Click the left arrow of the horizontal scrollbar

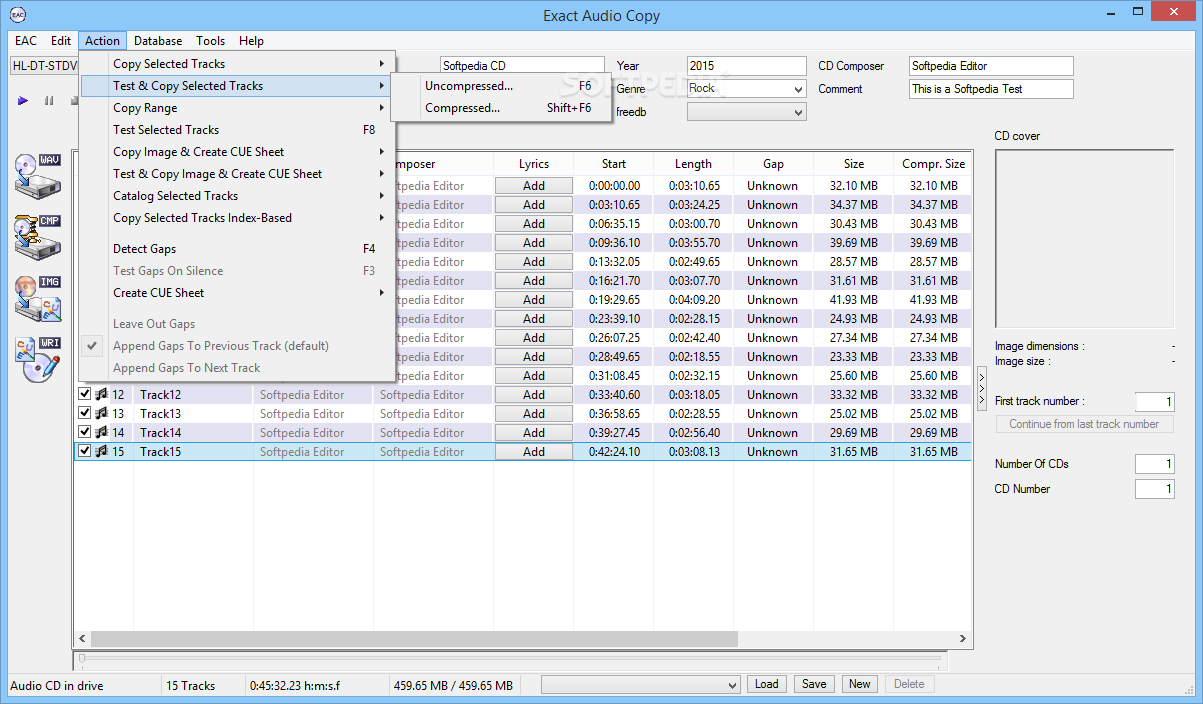point(83,638)
